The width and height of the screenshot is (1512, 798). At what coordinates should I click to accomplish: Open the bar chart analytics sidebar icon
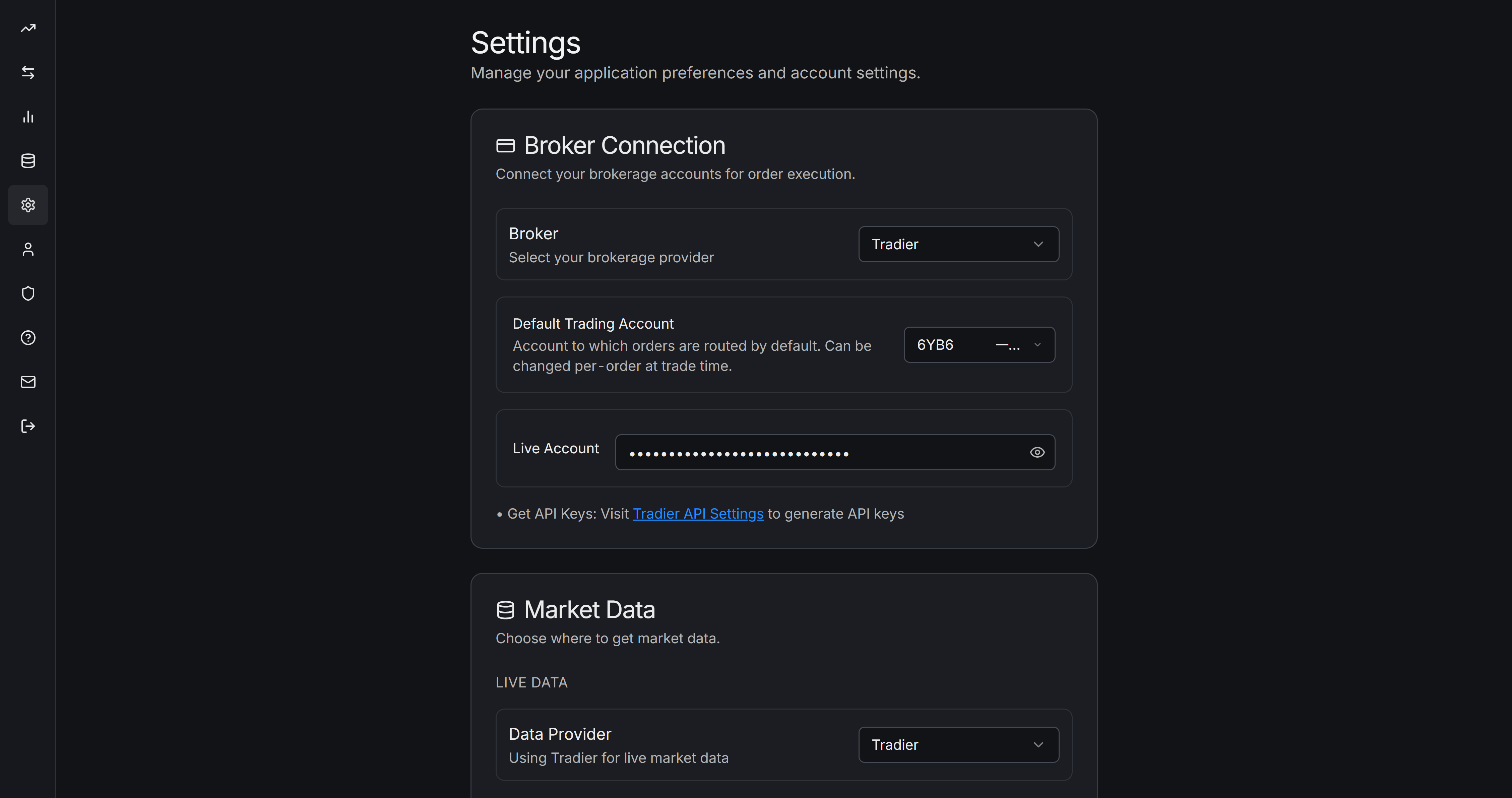pos(28,117)
